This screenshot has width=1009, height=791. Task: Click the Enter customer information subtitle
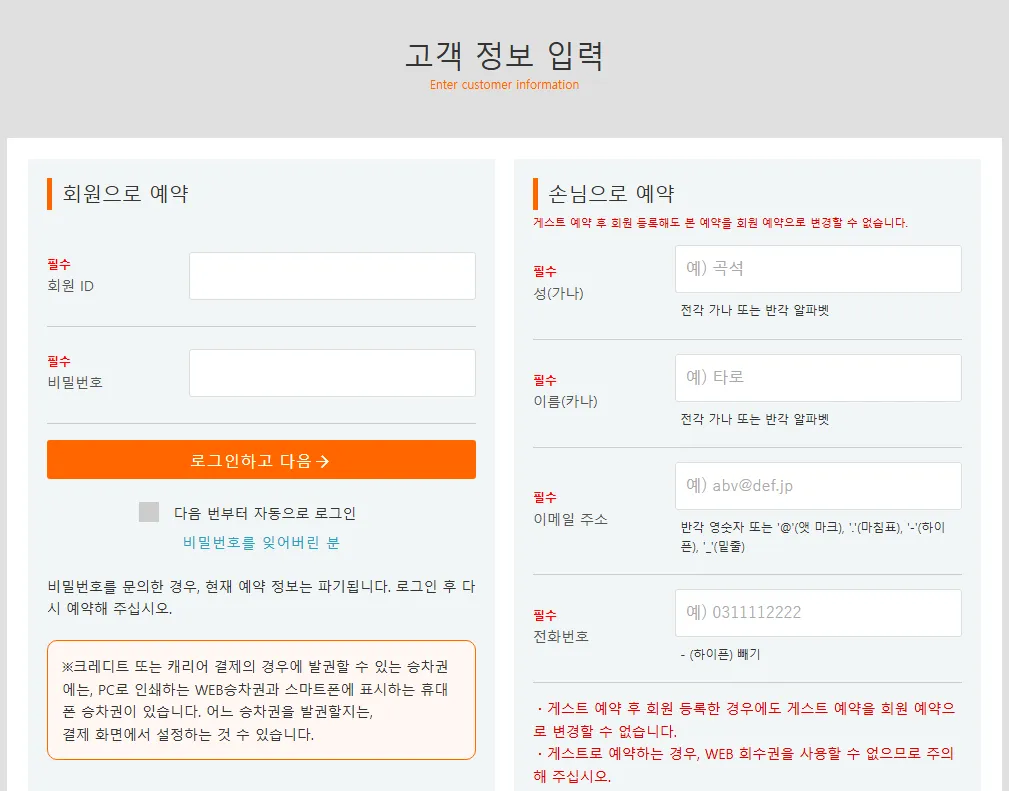(504, 85)
